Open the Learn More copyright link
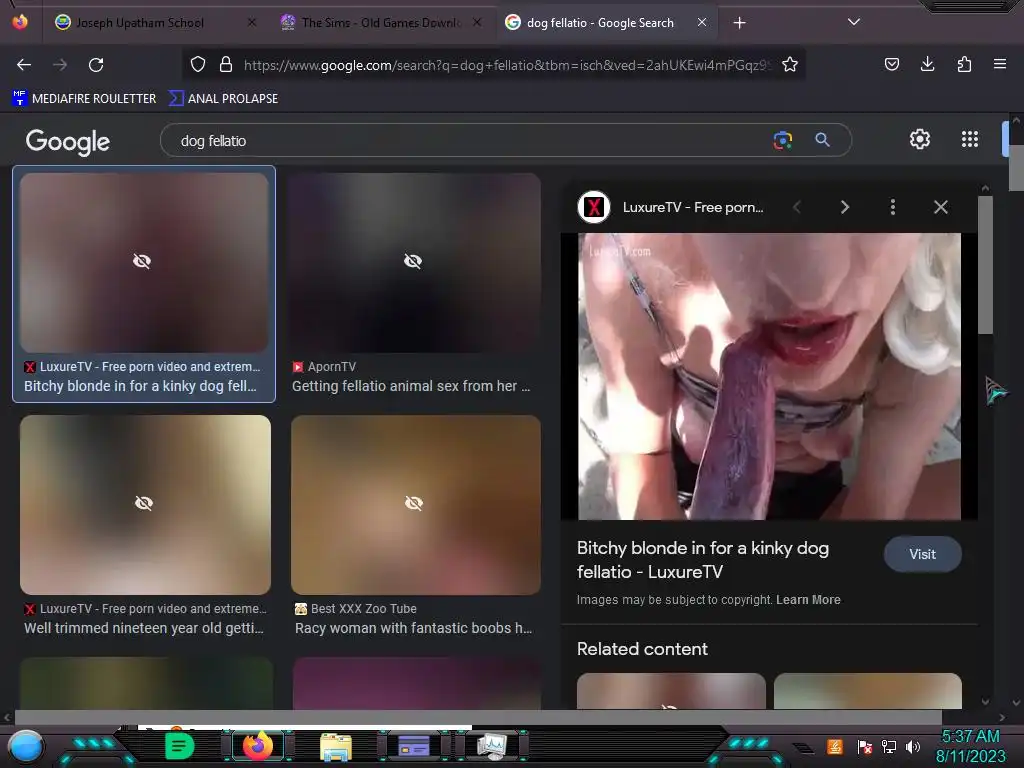Image resolution: width=1024 pixels, height=768 pixels. coord(808,600)
